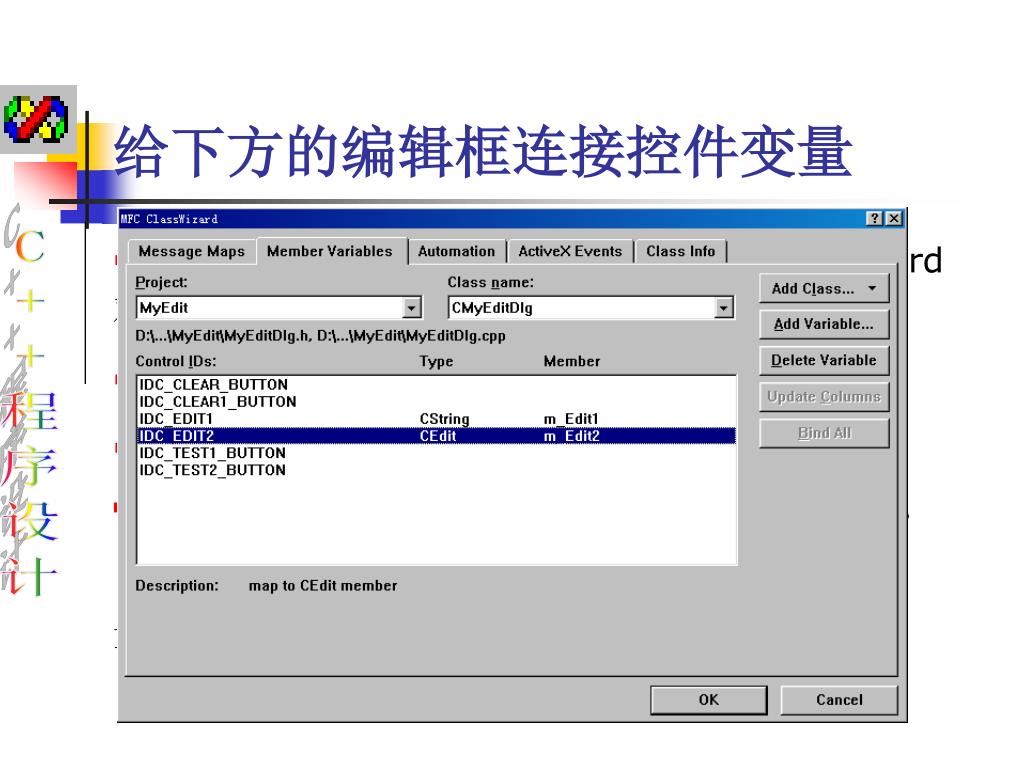The image size is (1024, 768).
Task: Click the colorful logo icon on slide
Action: 36,119
